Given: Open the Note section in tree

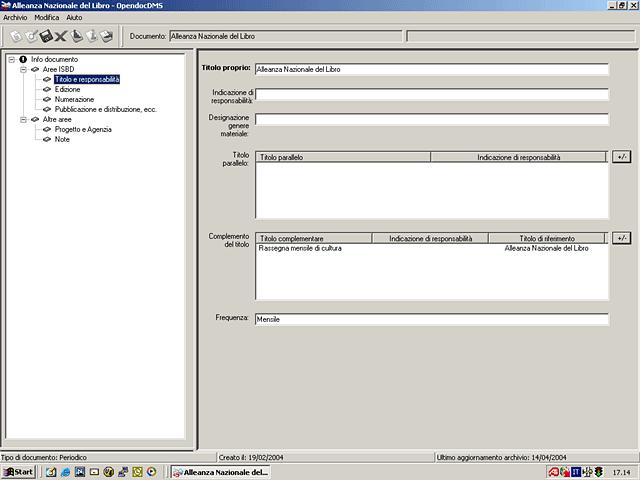Looking at the screenshot, I should pyautogui.click(x=62, y=139).
